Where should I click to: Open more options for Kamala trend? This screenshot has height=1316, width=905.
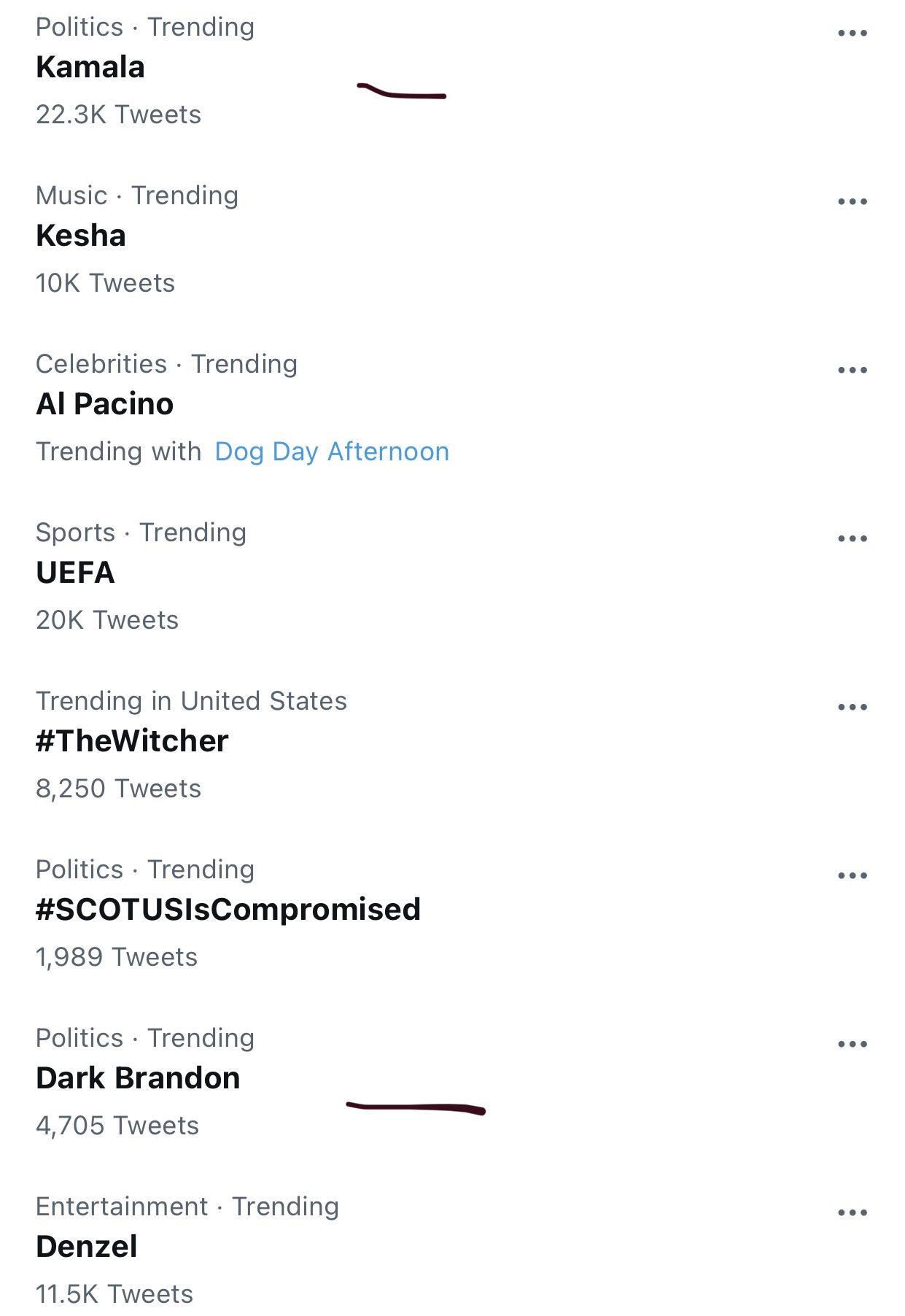[x=852, y=33]
